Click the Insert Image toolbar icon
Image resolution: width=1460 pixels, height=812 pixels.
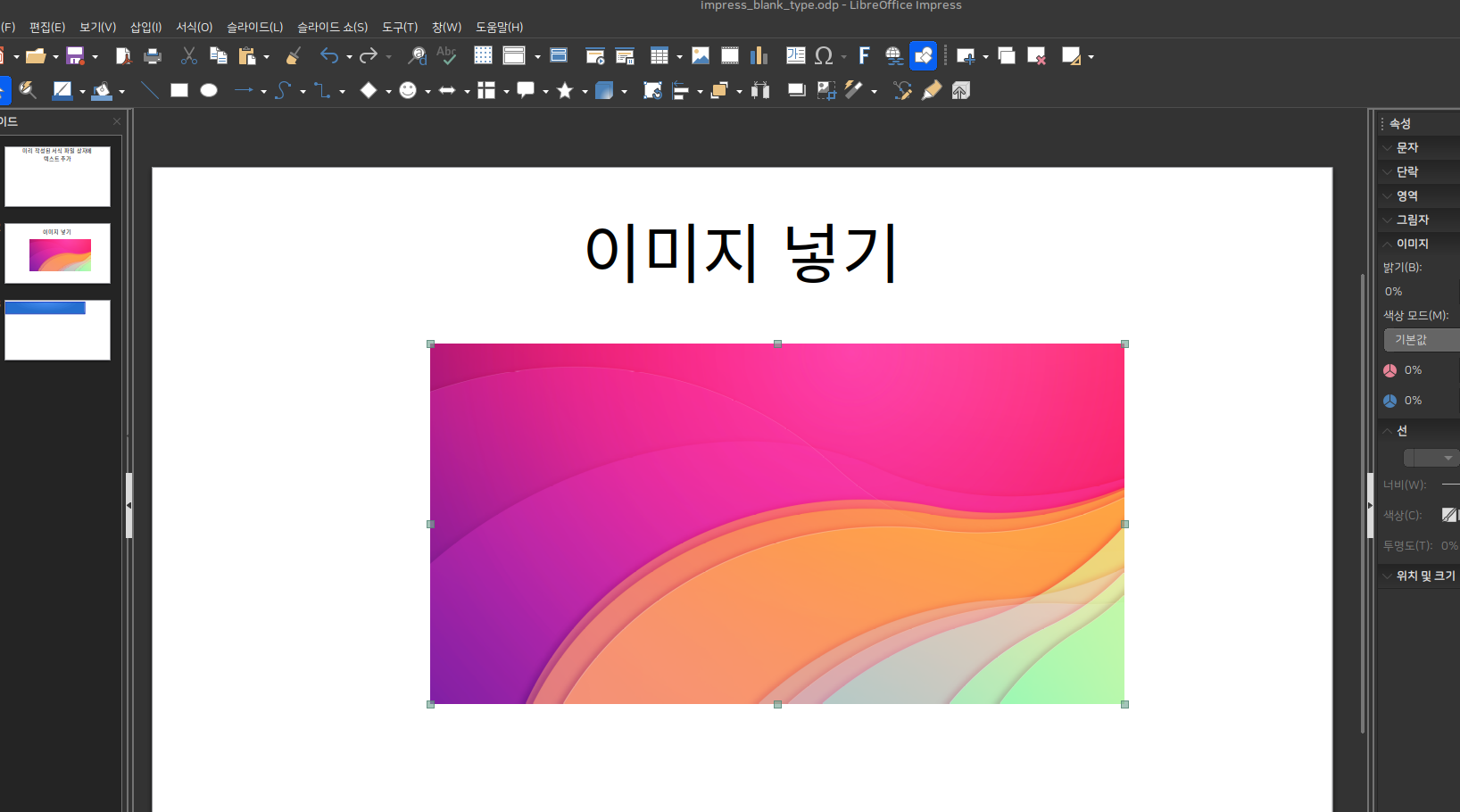tap(701, 56)
